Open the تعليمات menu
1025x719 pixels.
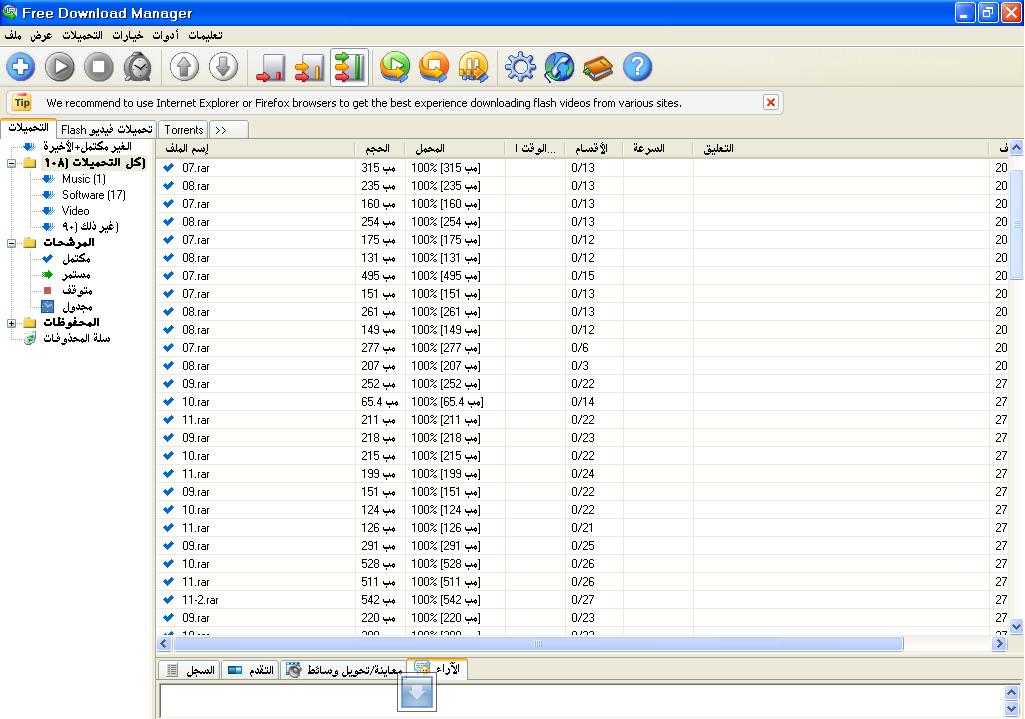click(205, 35)
